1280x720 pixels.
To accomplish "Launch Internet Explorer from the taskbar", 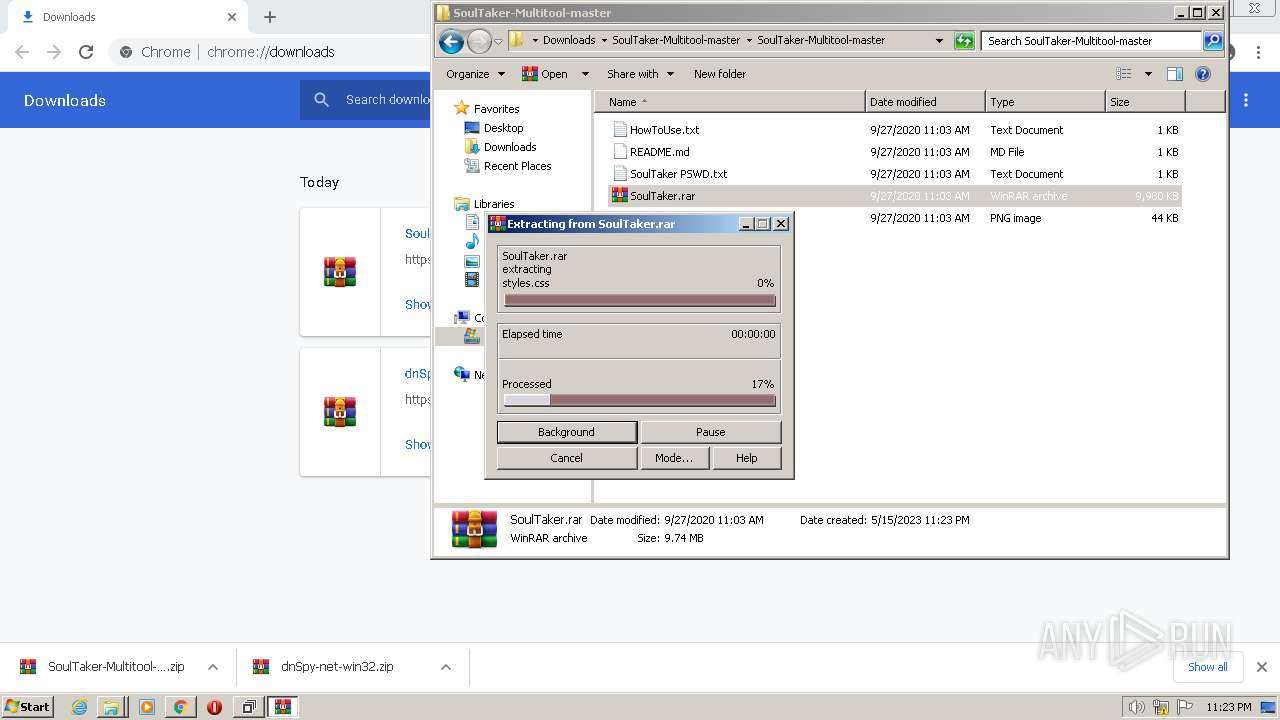I will tap(79, 707).
